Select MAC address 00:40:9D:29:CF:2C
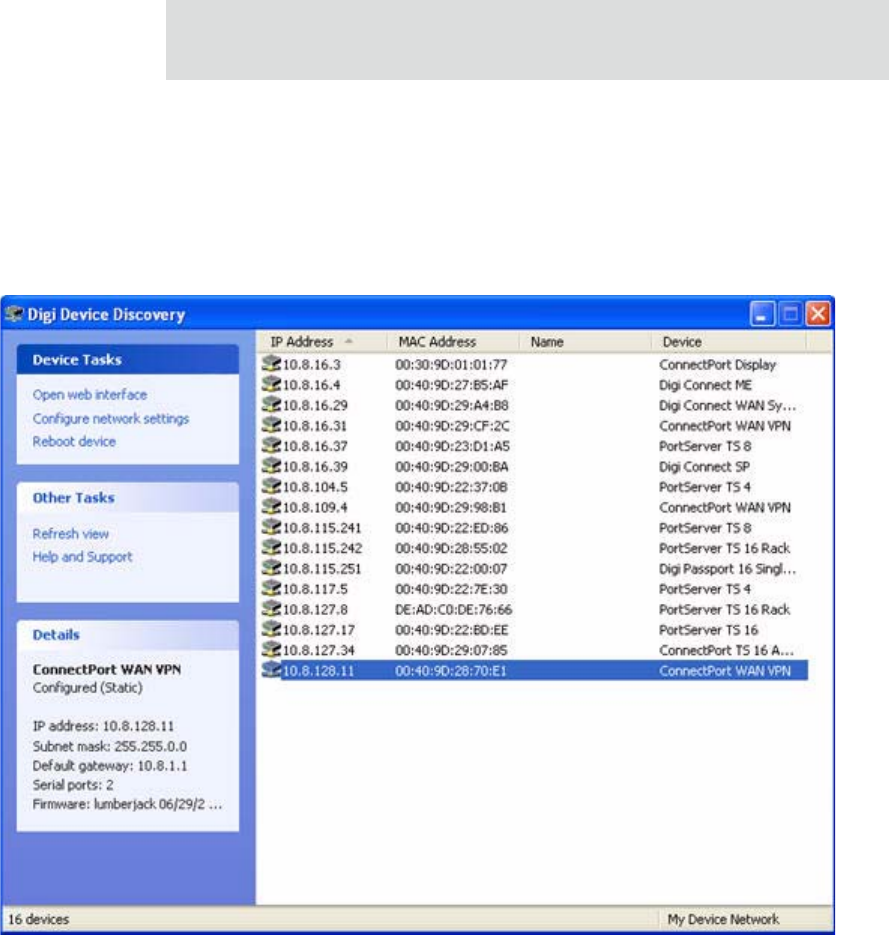The image size is (889, 935). click(x=453, y=426)
